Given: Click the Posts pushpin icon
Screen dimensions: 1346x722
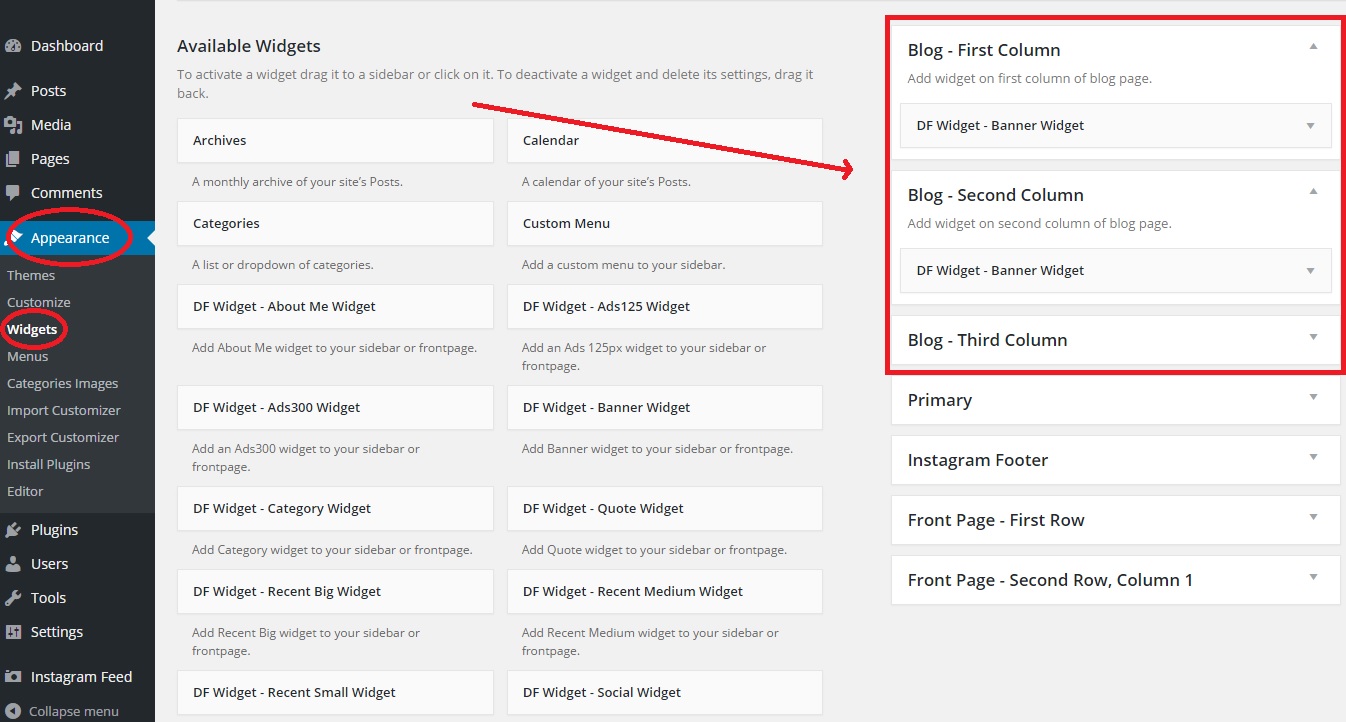Looking at the screenshot, I should point(13,91).
